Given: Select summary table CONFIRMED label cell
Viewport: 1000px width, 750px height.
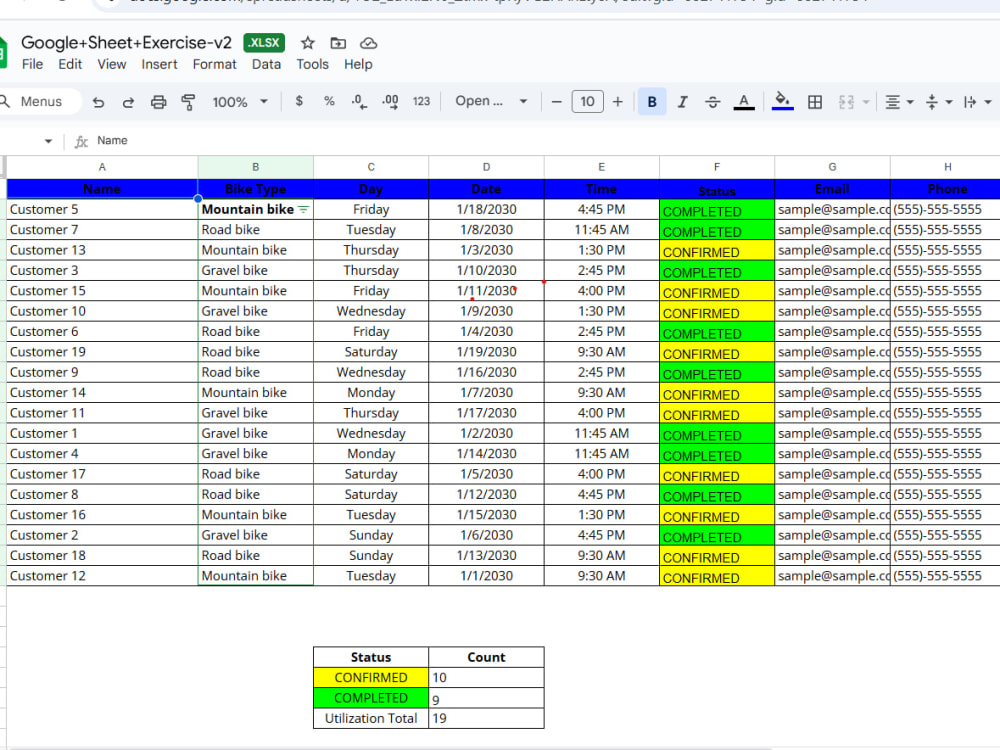Looking at the screenshot, I should coord(371,677).
